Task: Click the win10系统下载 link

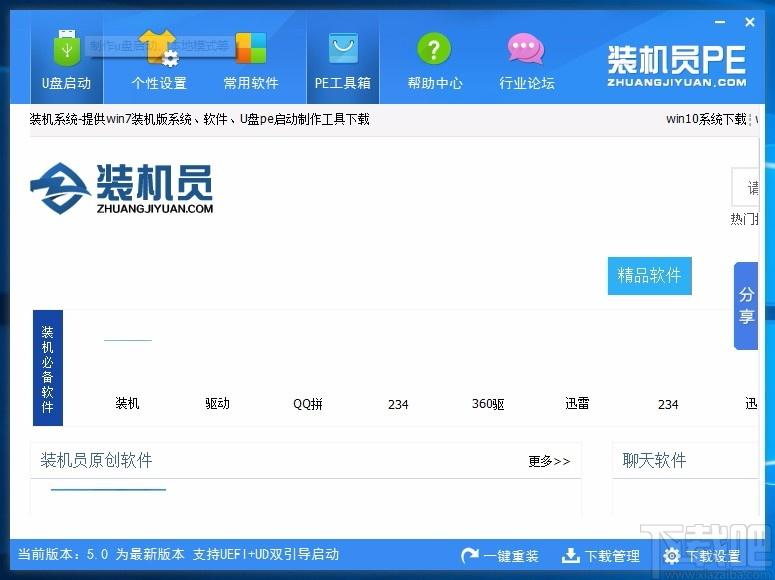Action: (x=706, y=119)
